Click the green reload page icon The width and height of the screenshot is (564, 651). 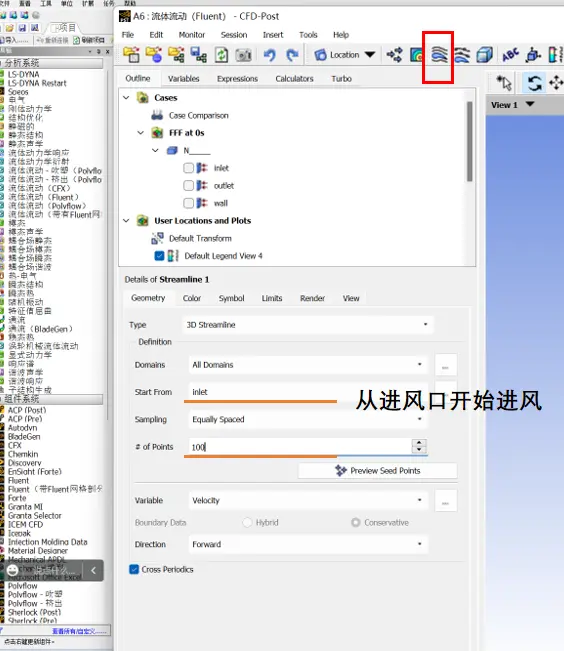(x=221, y=55)
